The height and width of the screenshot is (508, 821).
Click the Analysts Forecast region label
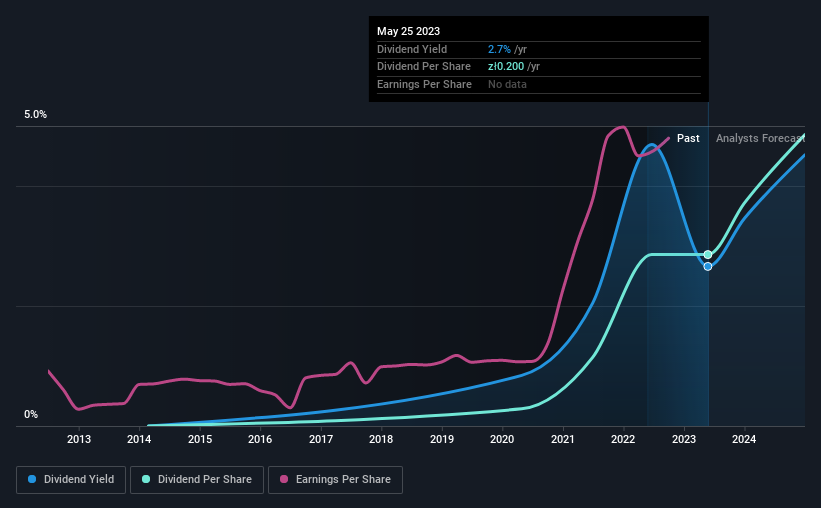point(760,138)
